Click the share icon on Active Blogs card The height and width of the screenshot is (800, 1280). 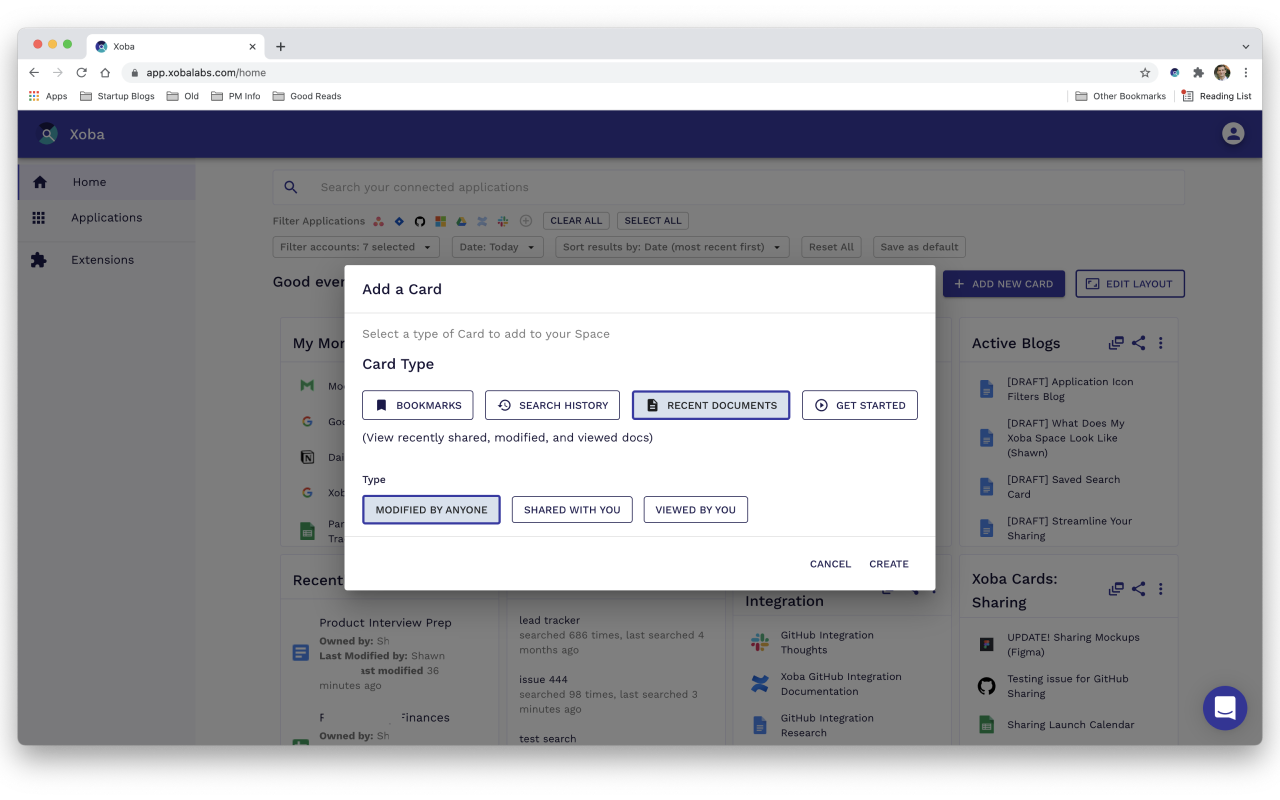[1138, 343]
